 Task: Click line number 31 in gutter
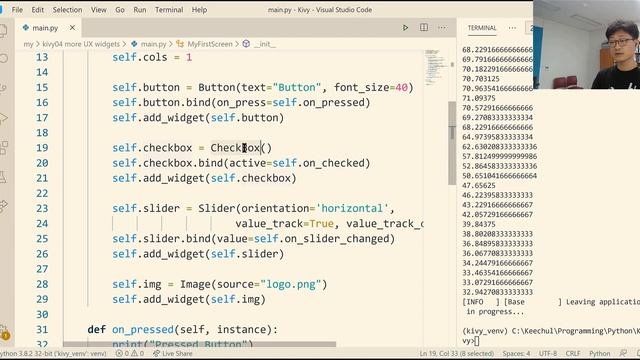coord(42,329)
